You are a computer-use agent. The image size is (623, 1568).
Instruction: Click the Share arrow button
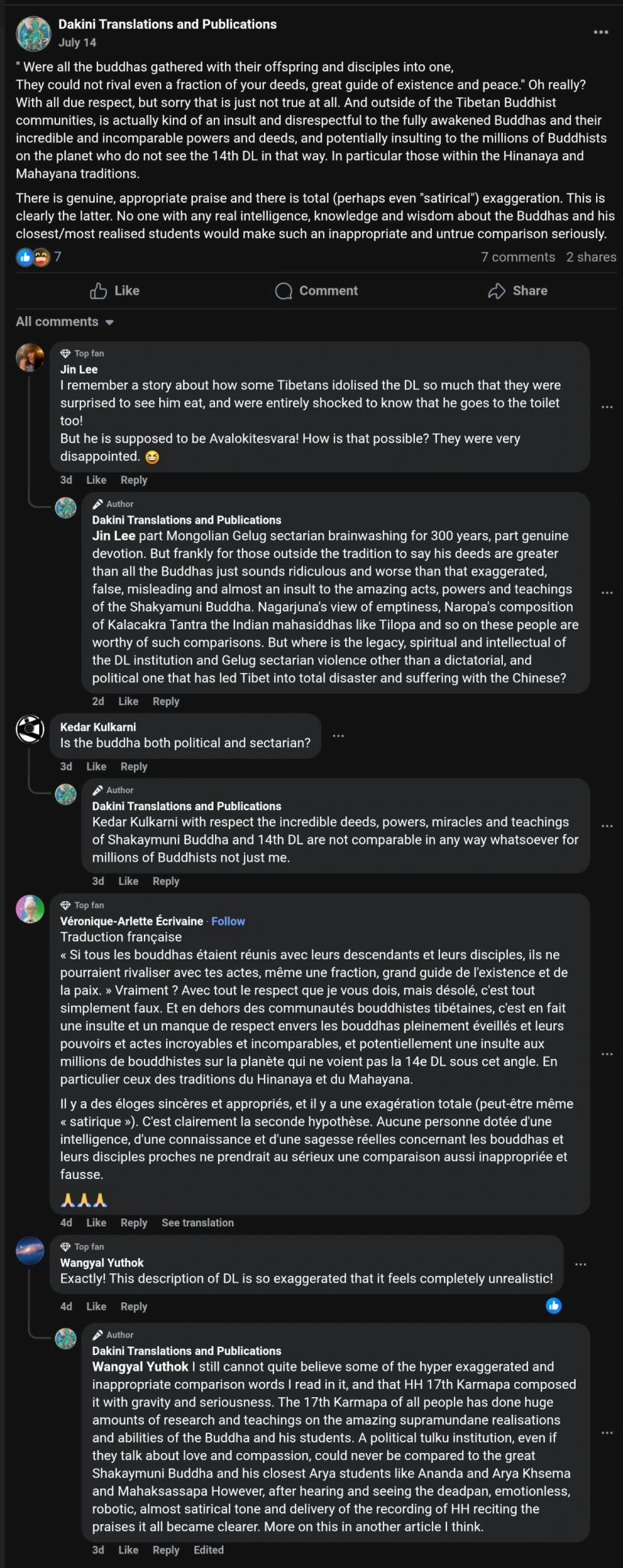(517, 291)
